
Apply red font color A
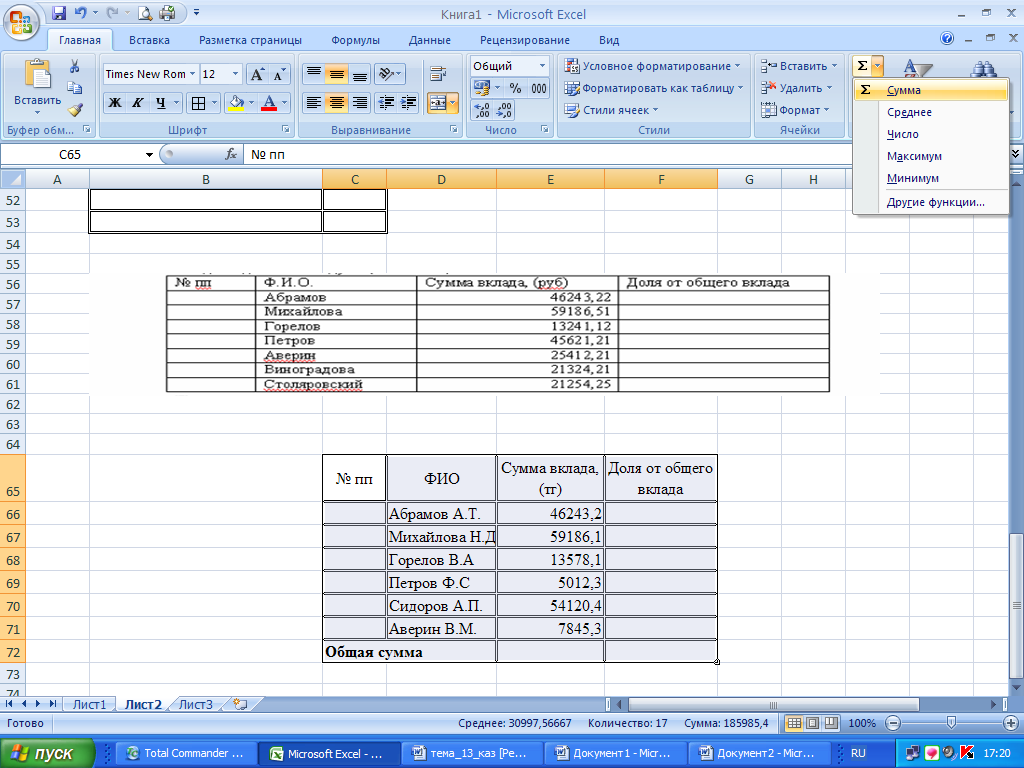click(268, 103)
